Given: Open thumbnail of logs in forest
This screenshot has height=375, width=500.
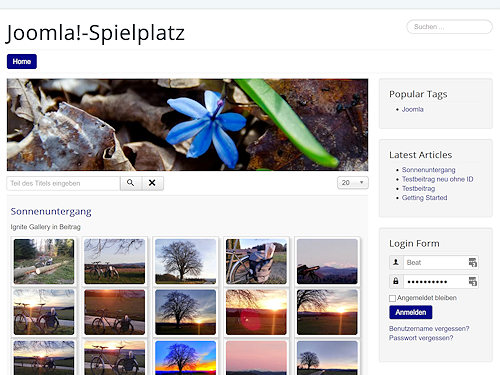Looking at the screenshot, I should (x=44, y=261).
